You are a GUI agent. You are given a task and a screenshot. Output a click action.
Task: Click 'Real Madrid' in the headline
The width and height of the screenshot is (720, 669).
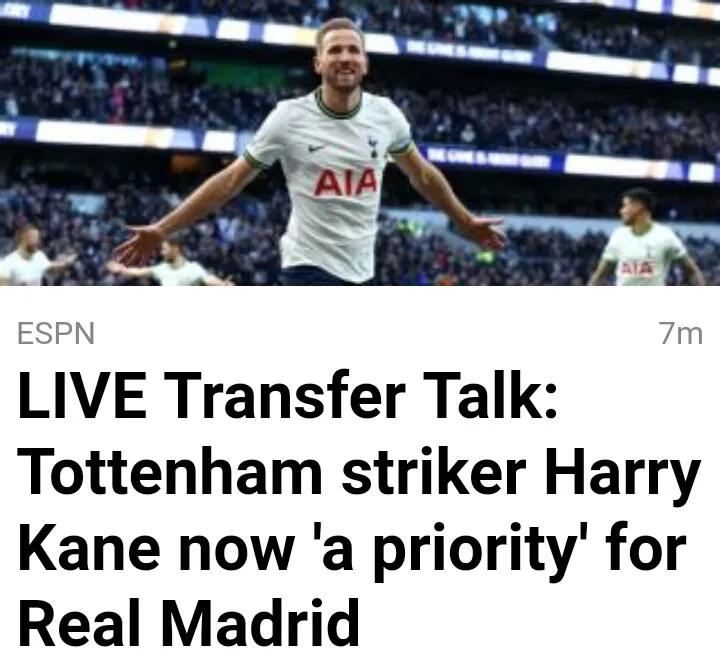point(188,624)
